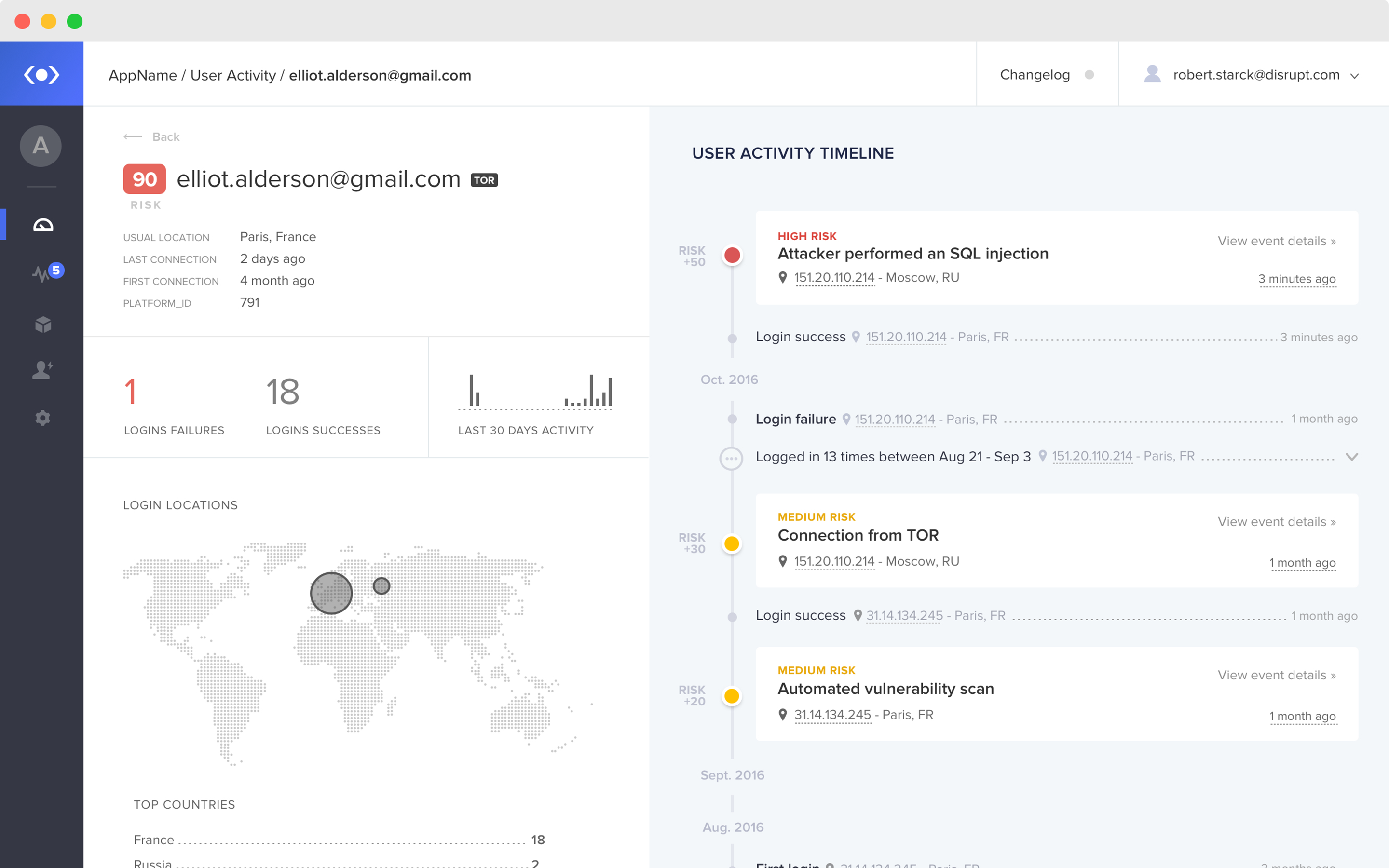1389x868 pixels.
Task: Open settings gear icon in sidebar
Action: coord(43,418)
